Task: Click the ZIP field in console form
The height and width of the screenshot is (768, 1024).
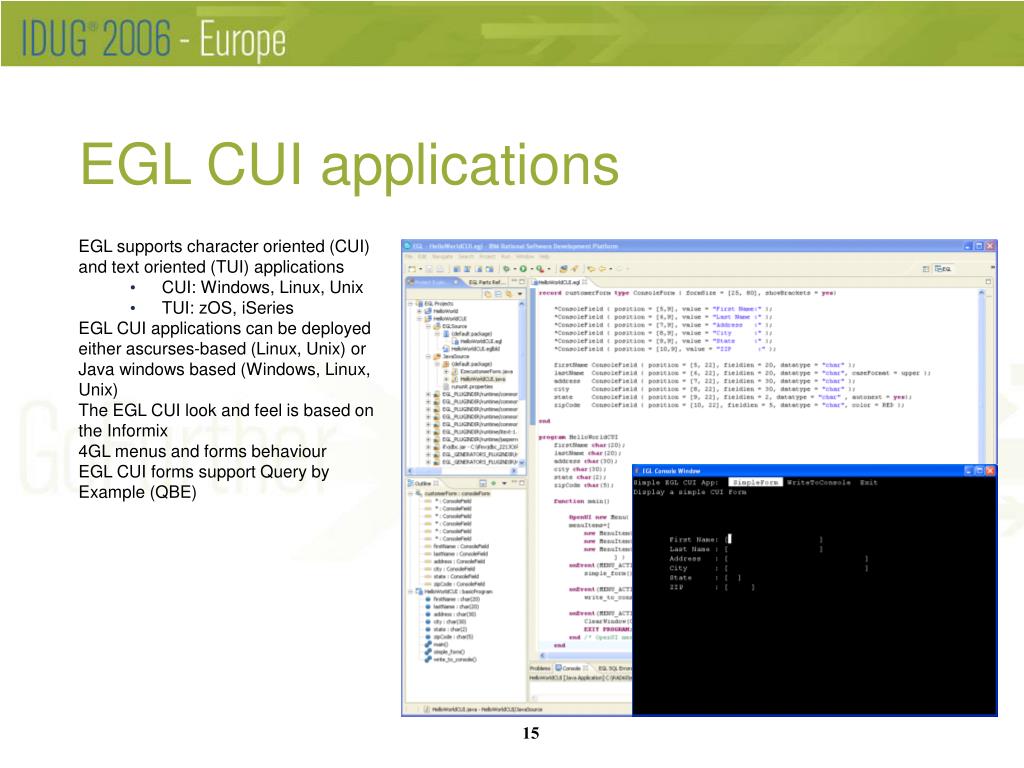Action: click(x=740, y=588)
